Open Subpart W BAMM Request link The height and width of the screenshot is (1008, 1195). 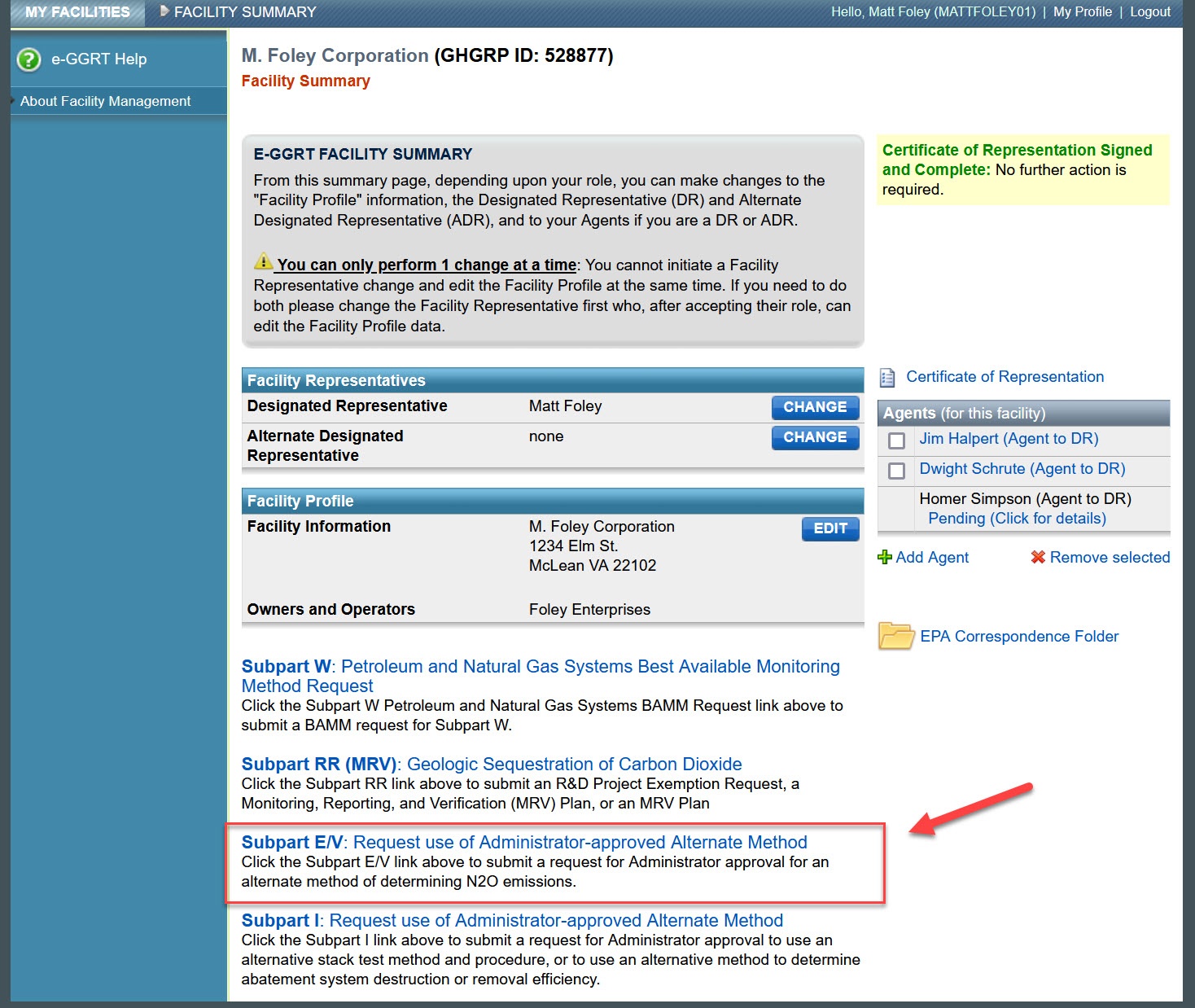point(541,676)
